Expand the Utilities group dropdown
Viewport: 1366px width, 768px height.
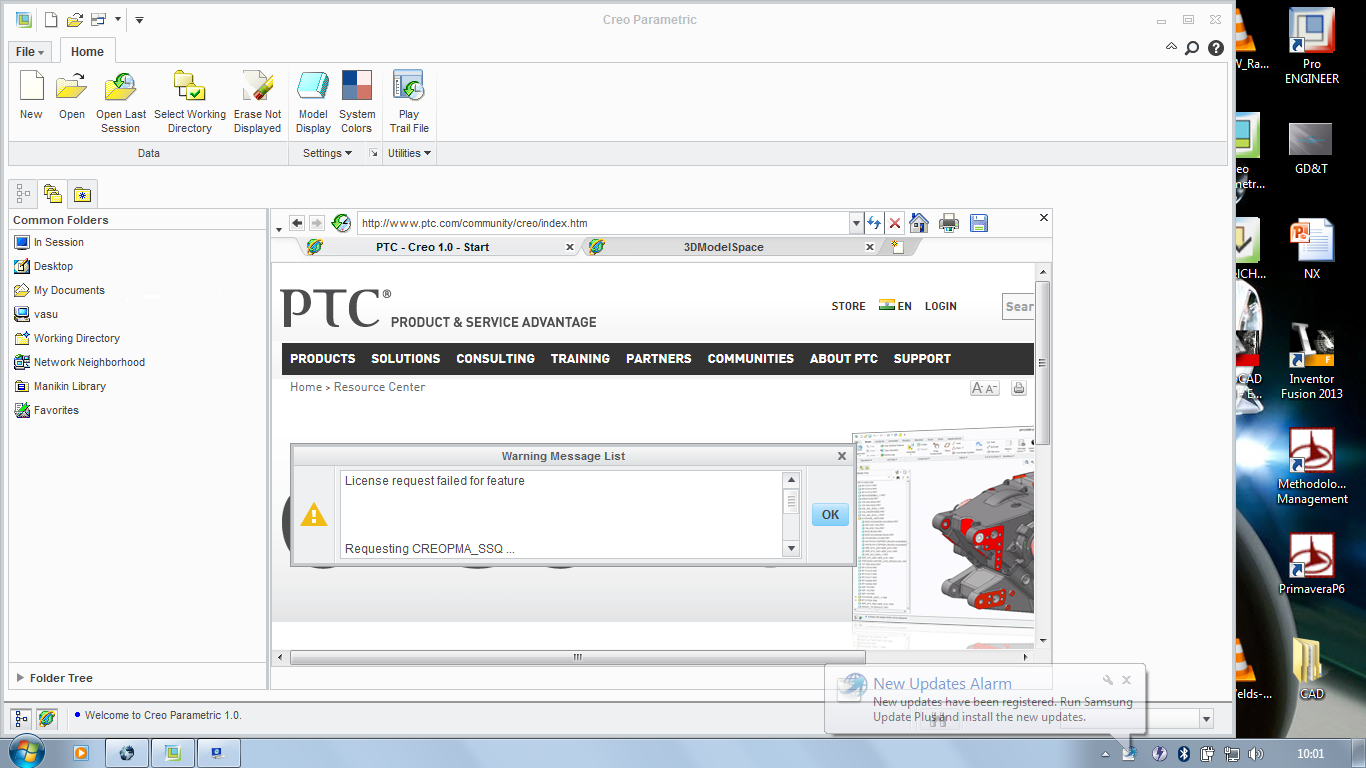pyautogui.click(x=409, y=153)
